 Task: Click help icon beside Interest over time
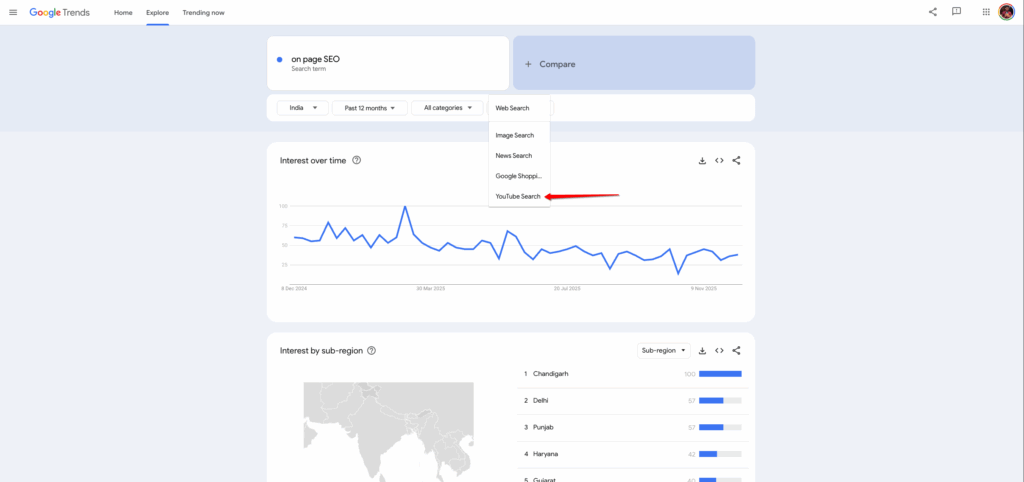[x=357, y=160]
